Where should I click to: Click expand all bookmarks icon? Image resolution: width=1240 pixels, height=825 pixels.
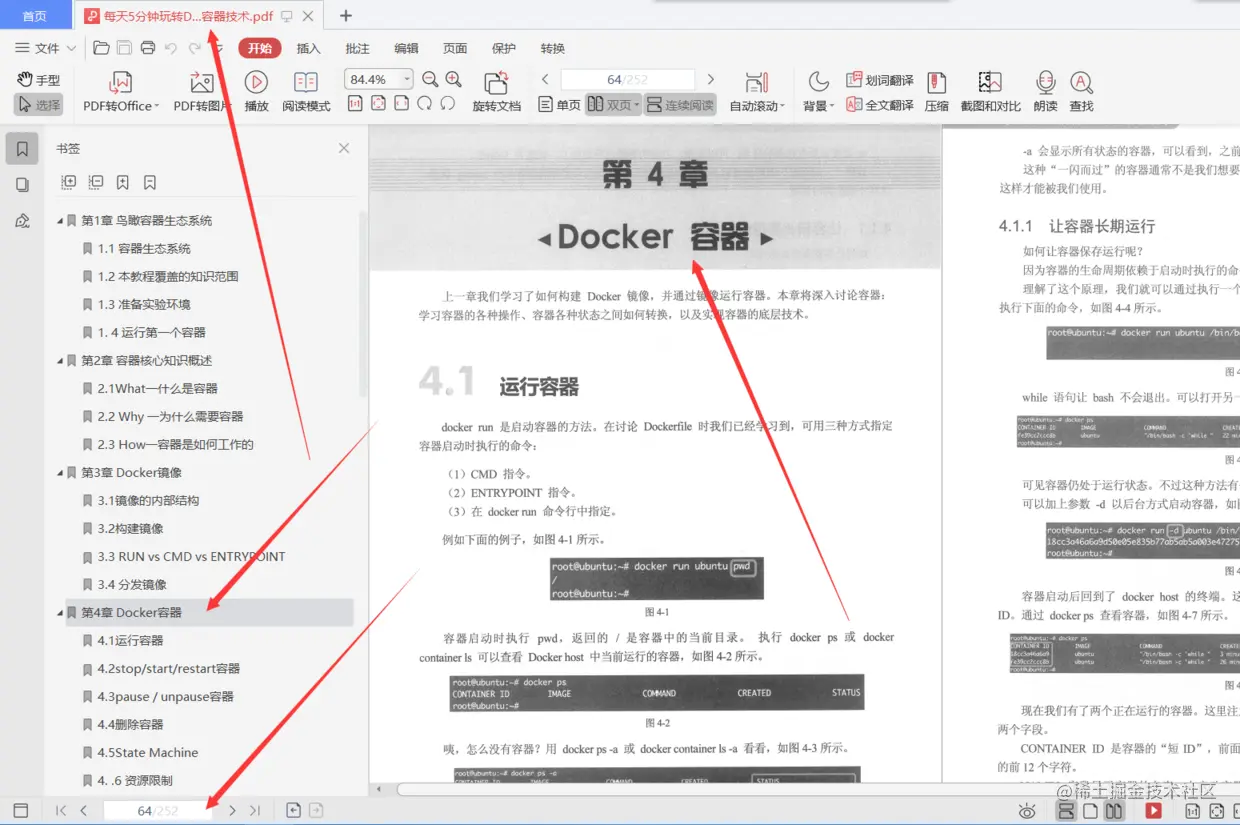tap(68, 182)
